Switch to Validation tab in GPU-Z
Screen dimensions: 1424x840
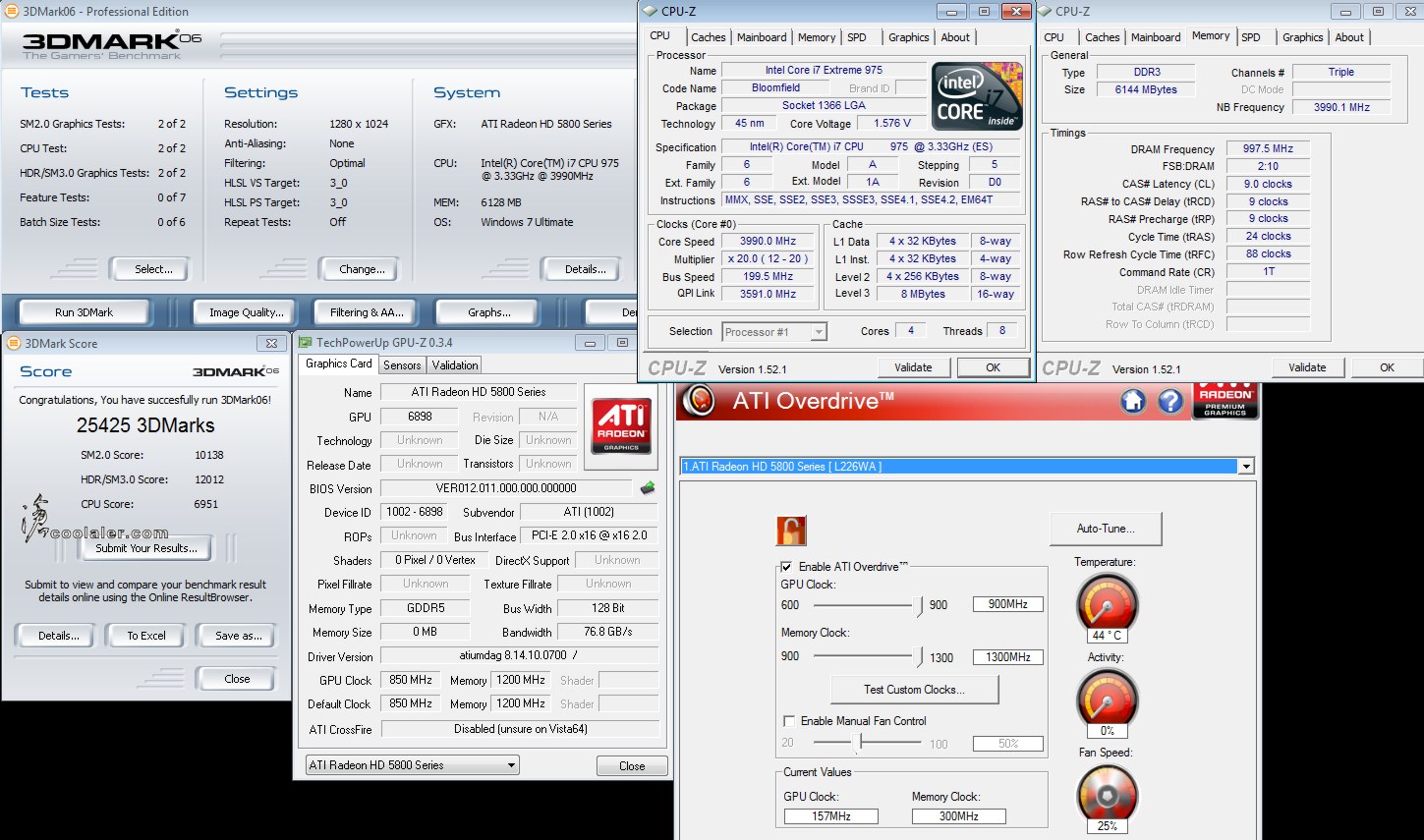(455, 364)
